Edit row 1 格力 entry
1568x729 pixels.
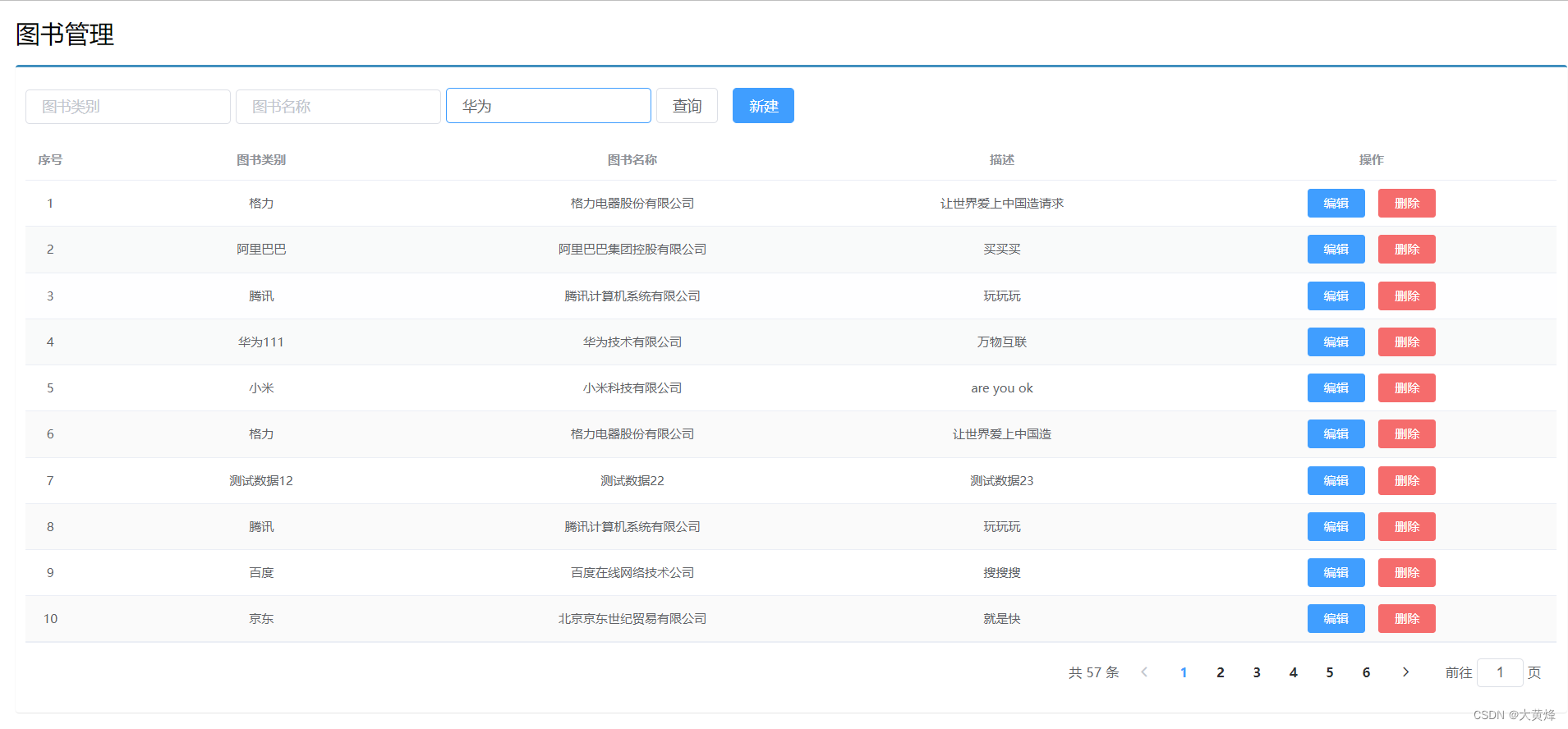click(x=1336, y=204)
